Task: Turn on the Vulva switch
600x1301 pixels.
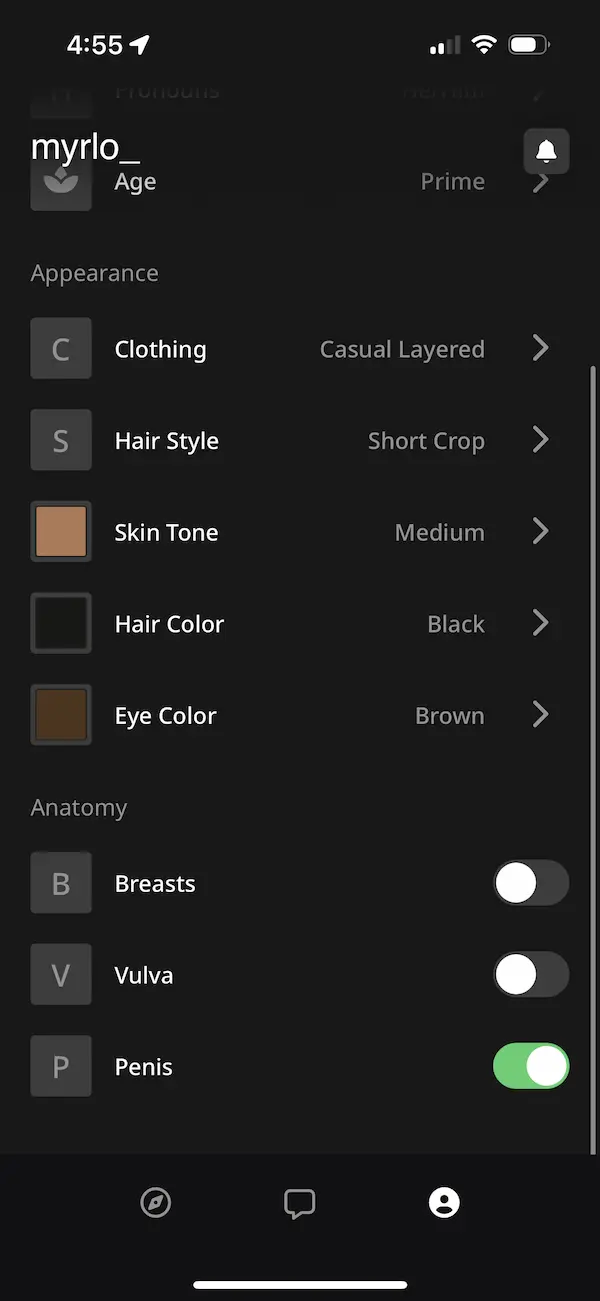Action: coord(531,975)
